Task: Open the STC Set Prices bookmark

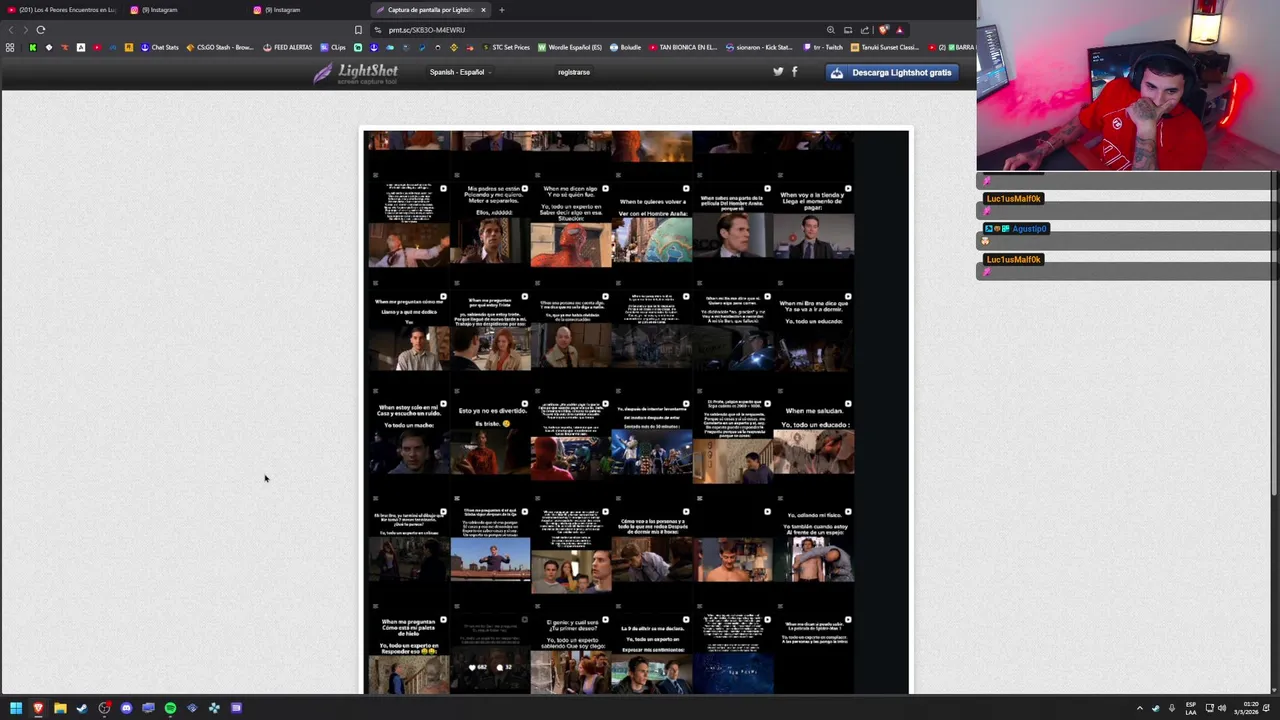Action: click(505, 47)
